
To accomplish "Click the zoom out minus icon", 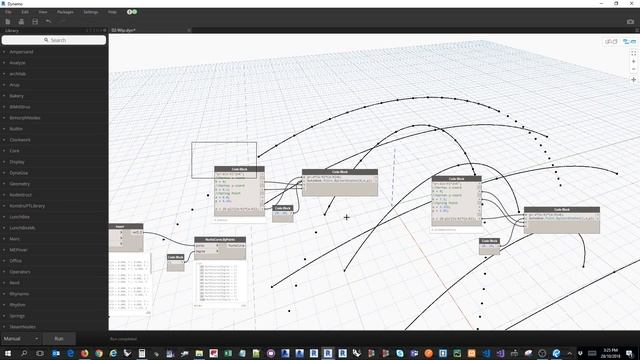I will tap(633, 69).
